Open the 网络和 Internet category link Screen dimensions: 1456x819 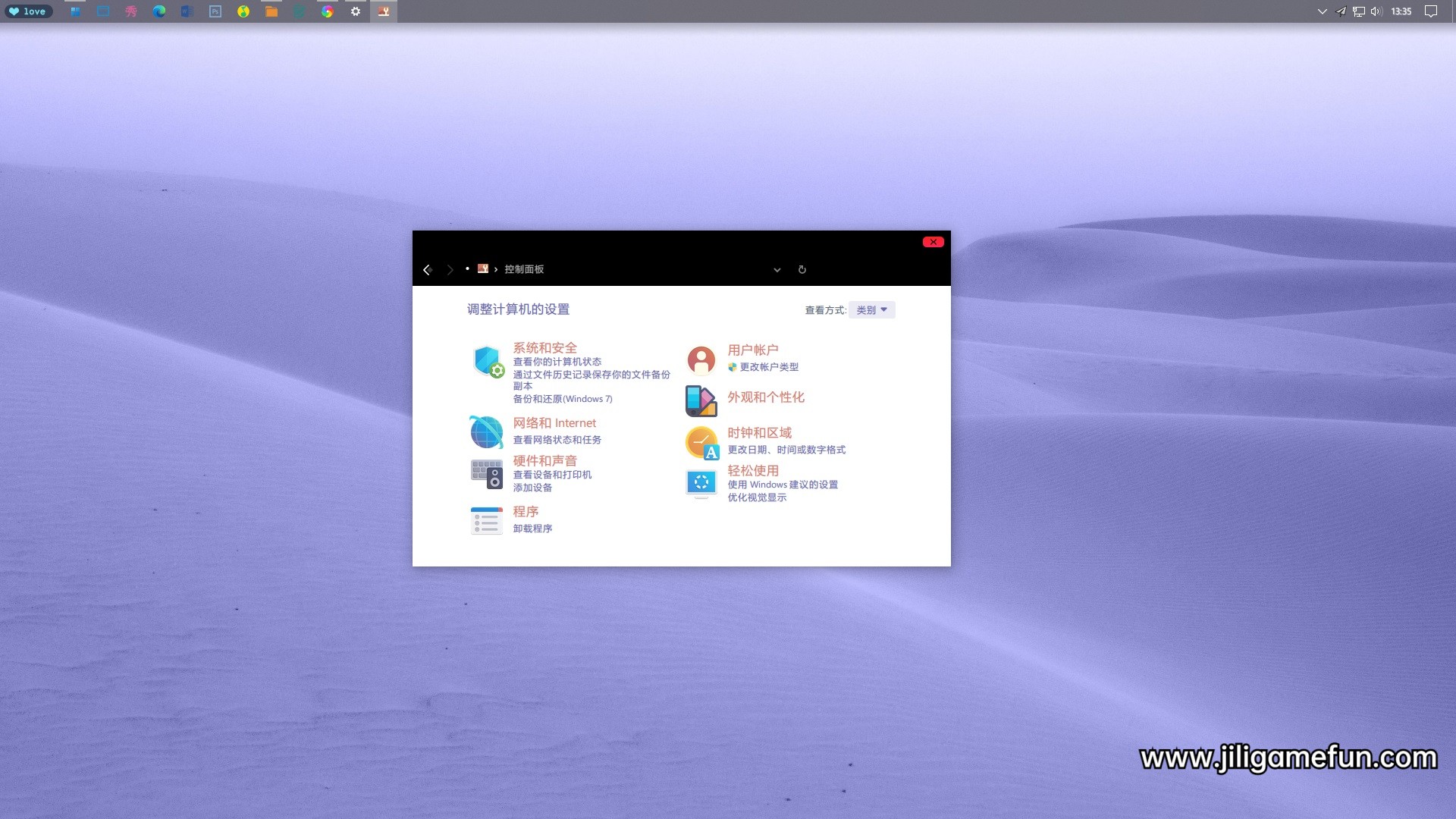[x=554, y=423]
